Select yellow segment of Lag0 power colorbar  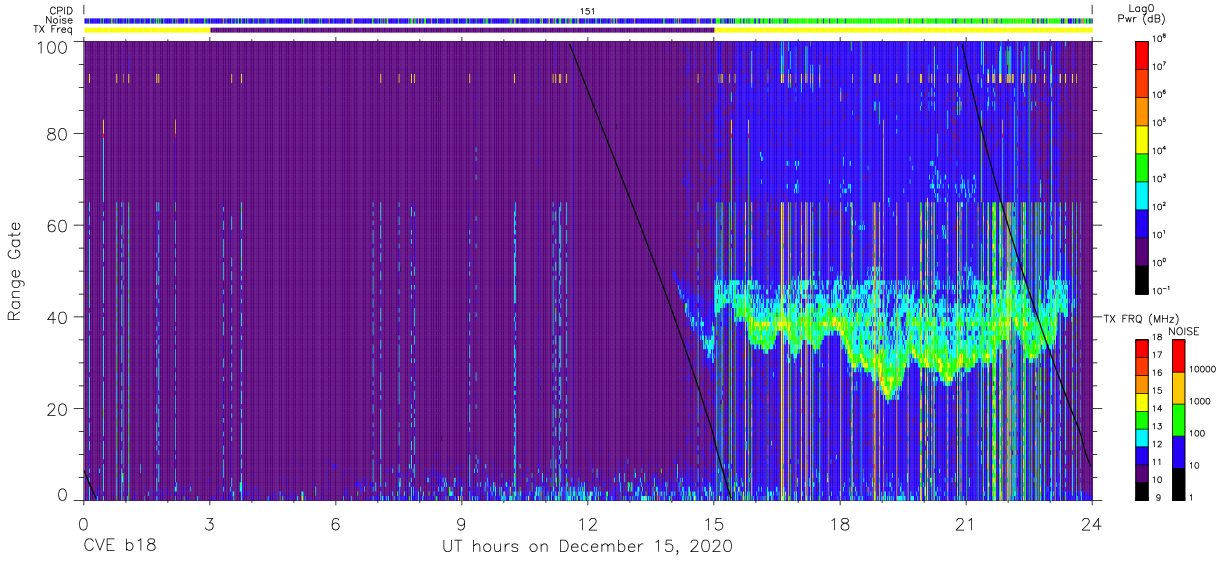coord(1142,137)
